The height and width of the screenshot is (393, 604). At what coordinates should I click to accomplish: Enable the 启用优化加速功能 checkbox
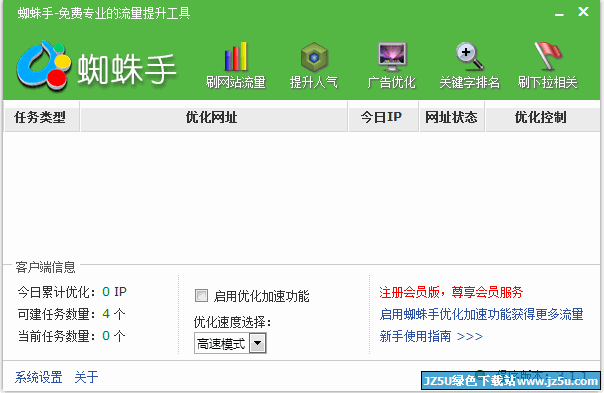click(201, 296)
